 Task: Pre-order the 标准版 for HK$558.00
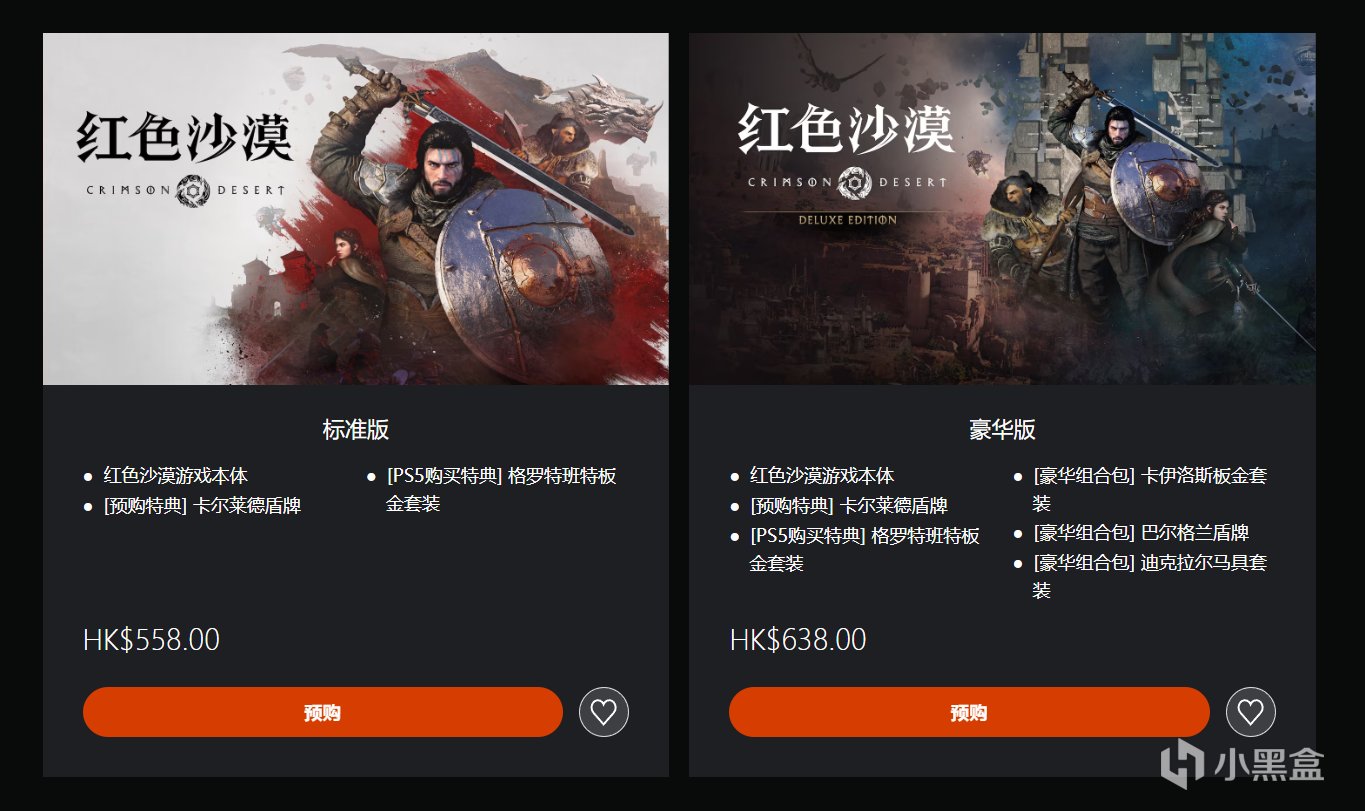tap(323, 712)
